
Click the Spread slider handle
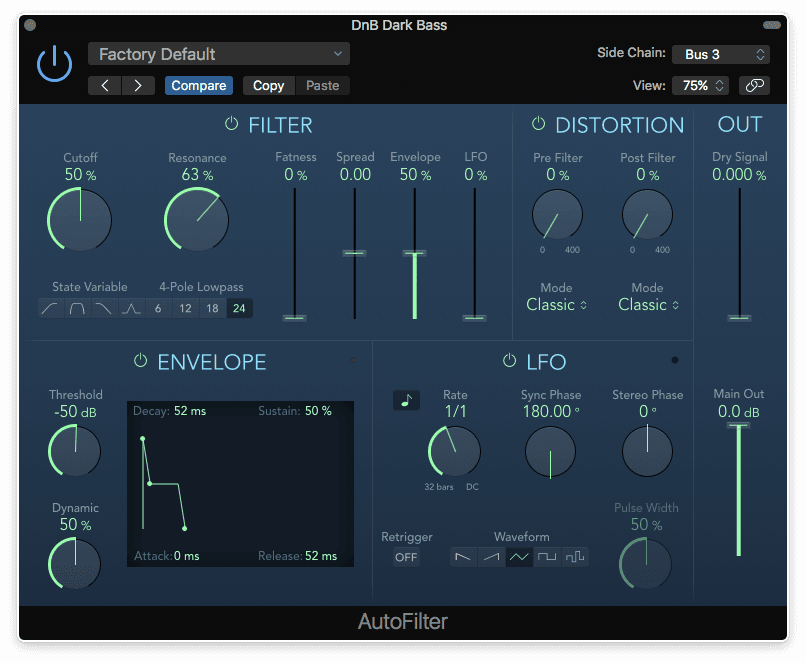point(355,253)
